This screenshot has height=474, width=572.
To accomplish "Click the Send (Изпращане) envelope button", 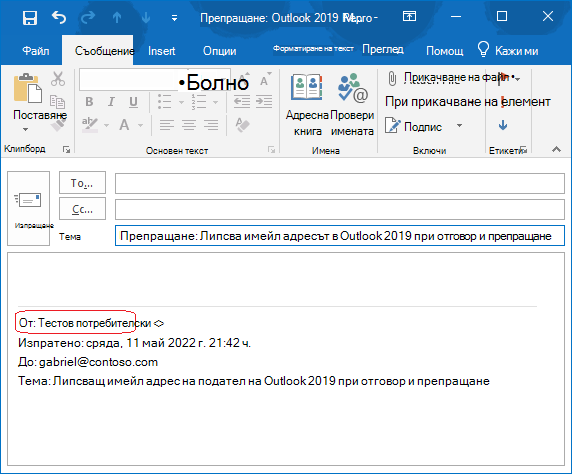I will [x=28, y=208].
